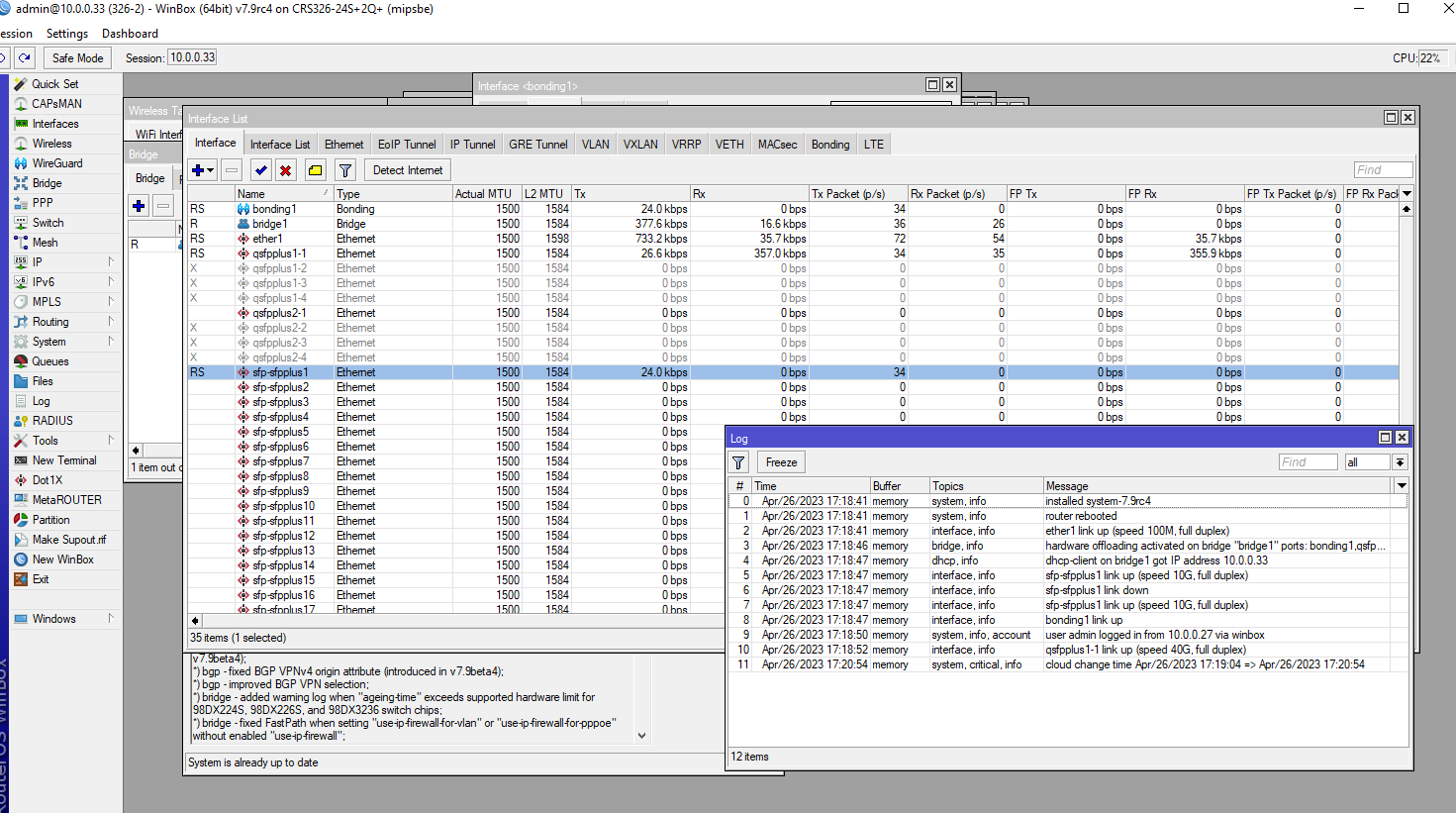This screenshot has height=813, width=1456.
Task: Click the yellow Comment icon in Interface List
Action: tap(315, 170)
